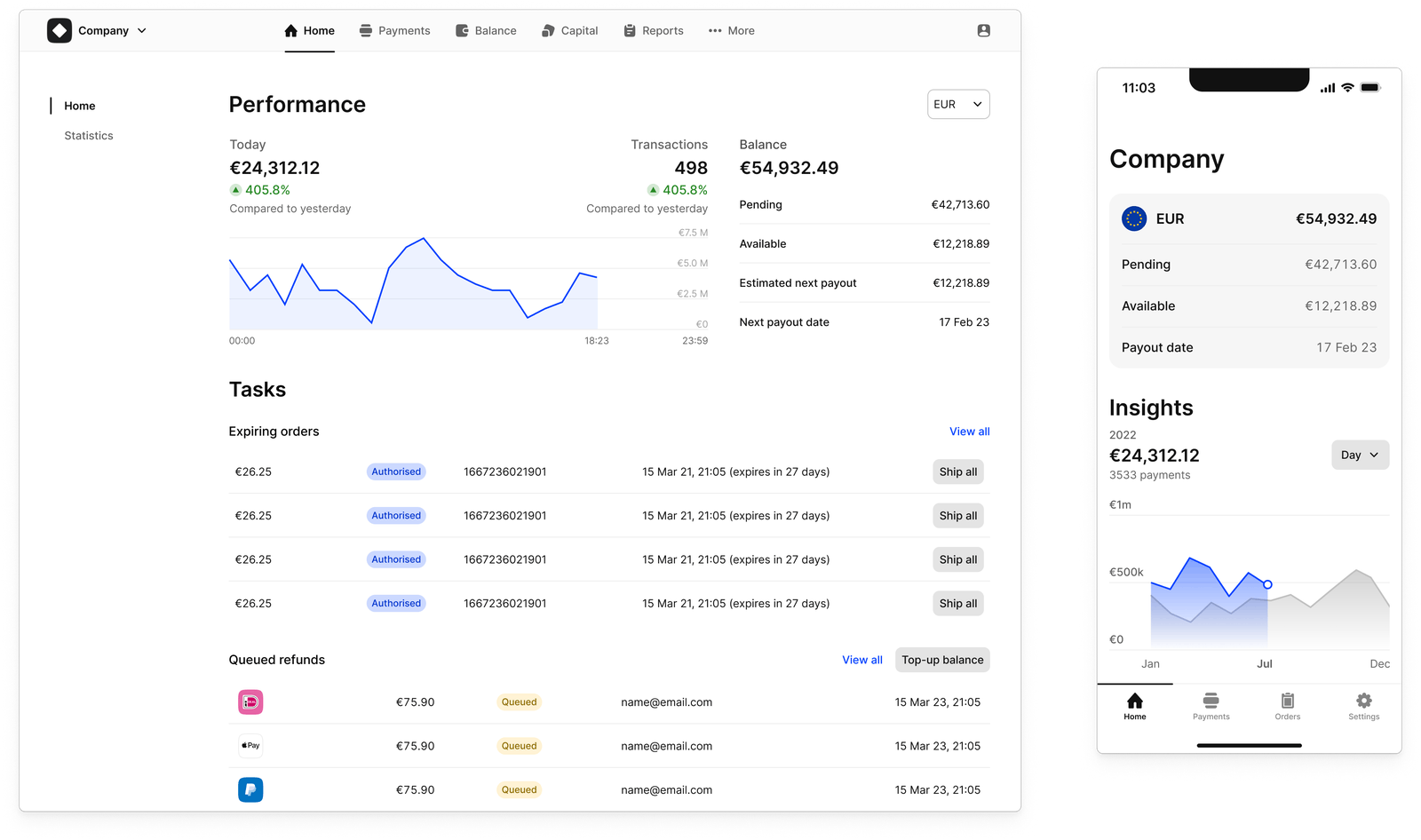Tap the Home icon in mobile bottom bar

(x=1135, y=701)
